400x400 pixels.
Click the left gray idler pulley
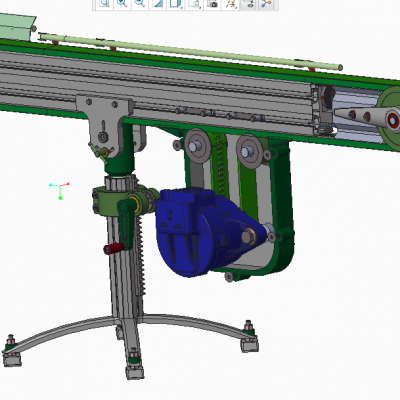tap(198, 146)
